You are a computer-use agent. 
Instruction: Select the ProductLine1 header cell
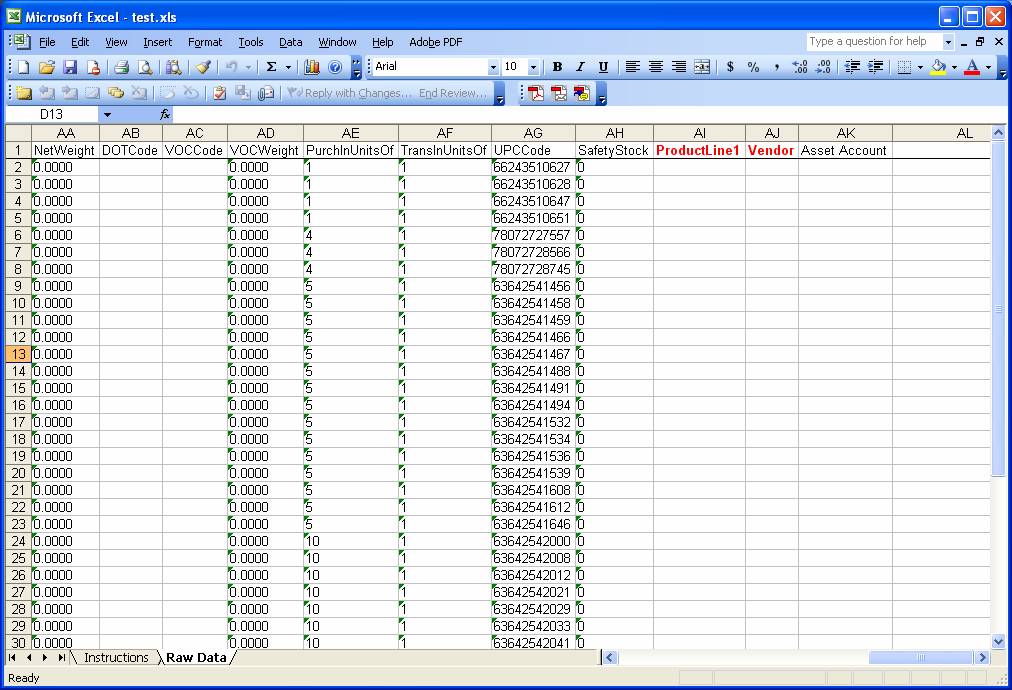[698, 150]
